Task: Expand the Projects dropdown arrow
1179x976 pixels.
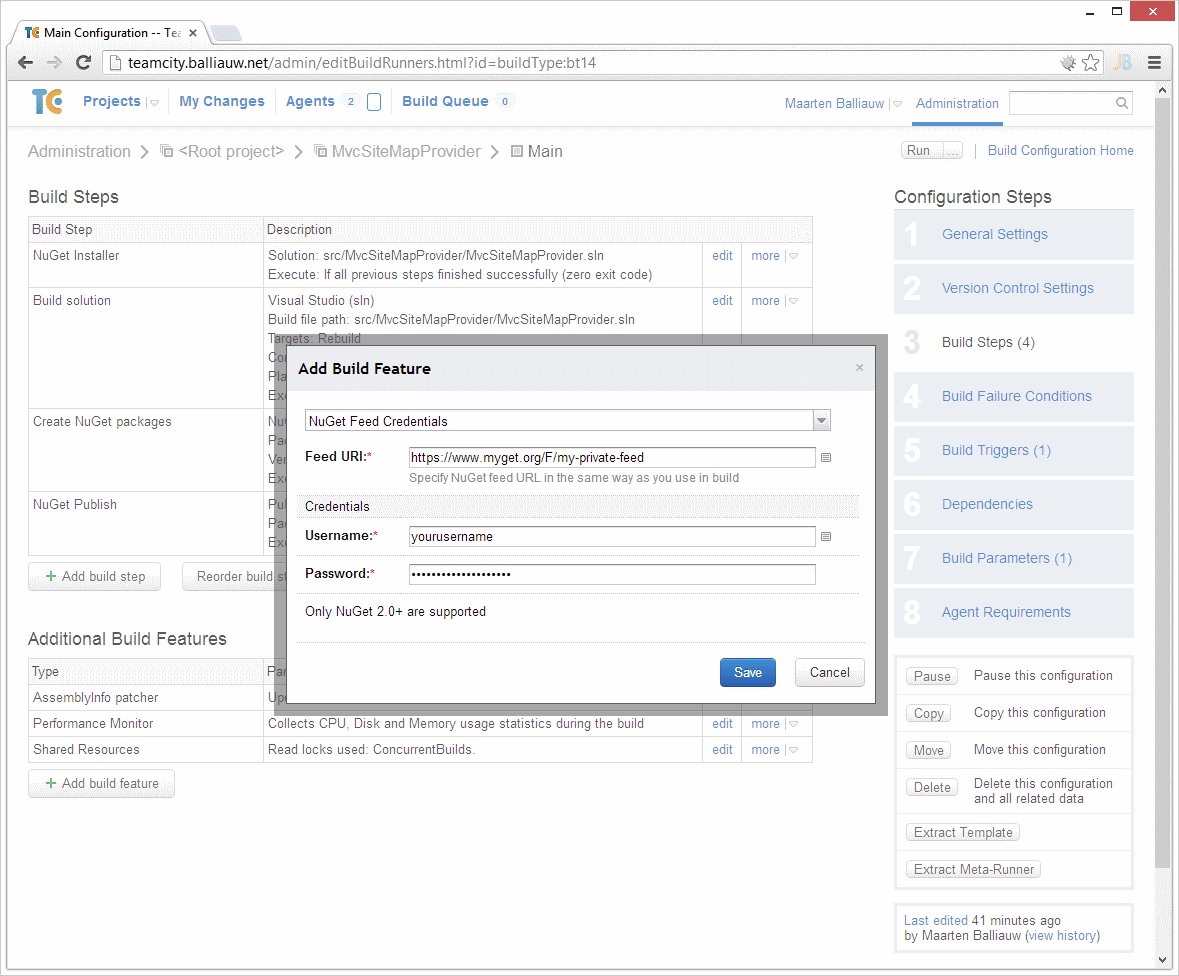Action: coord(154,103)
